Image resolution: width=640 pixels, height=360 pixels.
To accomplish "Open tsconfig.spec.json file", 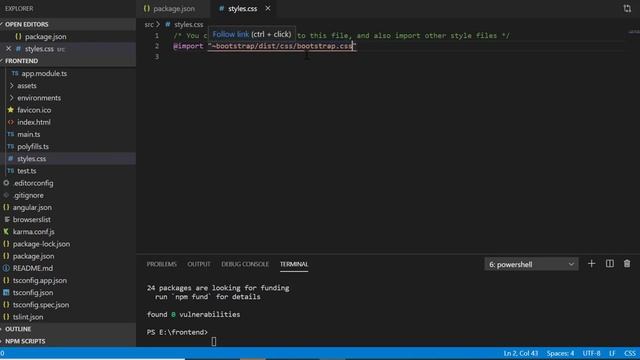I will tap(41, 305).
